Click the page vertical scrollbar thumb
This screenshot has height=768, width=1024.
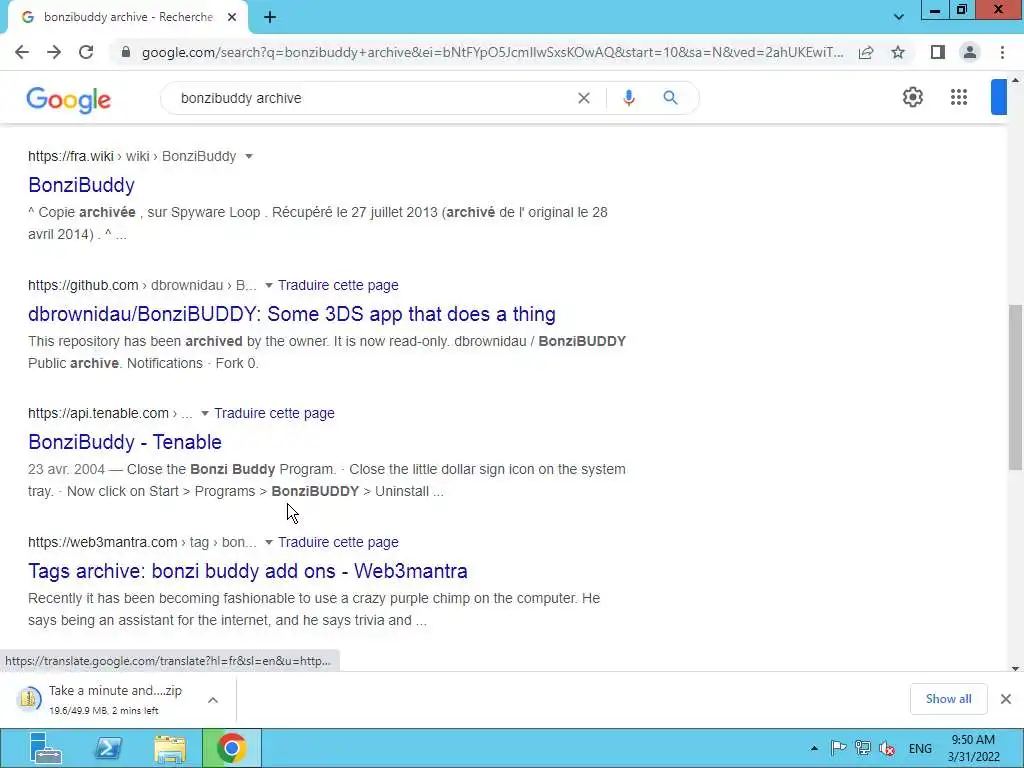pos(1015,387)
